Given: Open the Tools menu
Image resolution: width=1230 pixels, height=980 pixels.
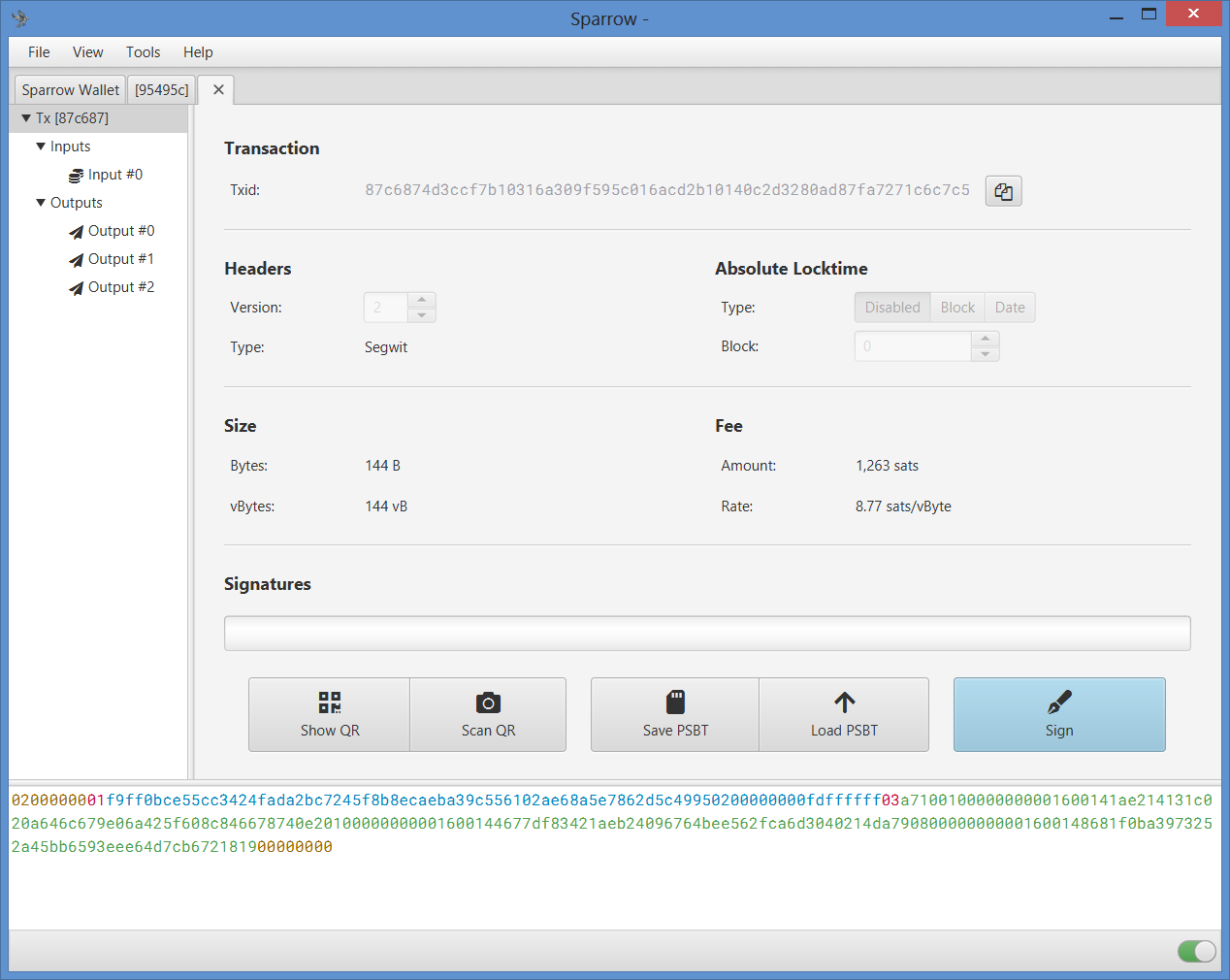Looking at the screenshot, I should click(143, 52).
